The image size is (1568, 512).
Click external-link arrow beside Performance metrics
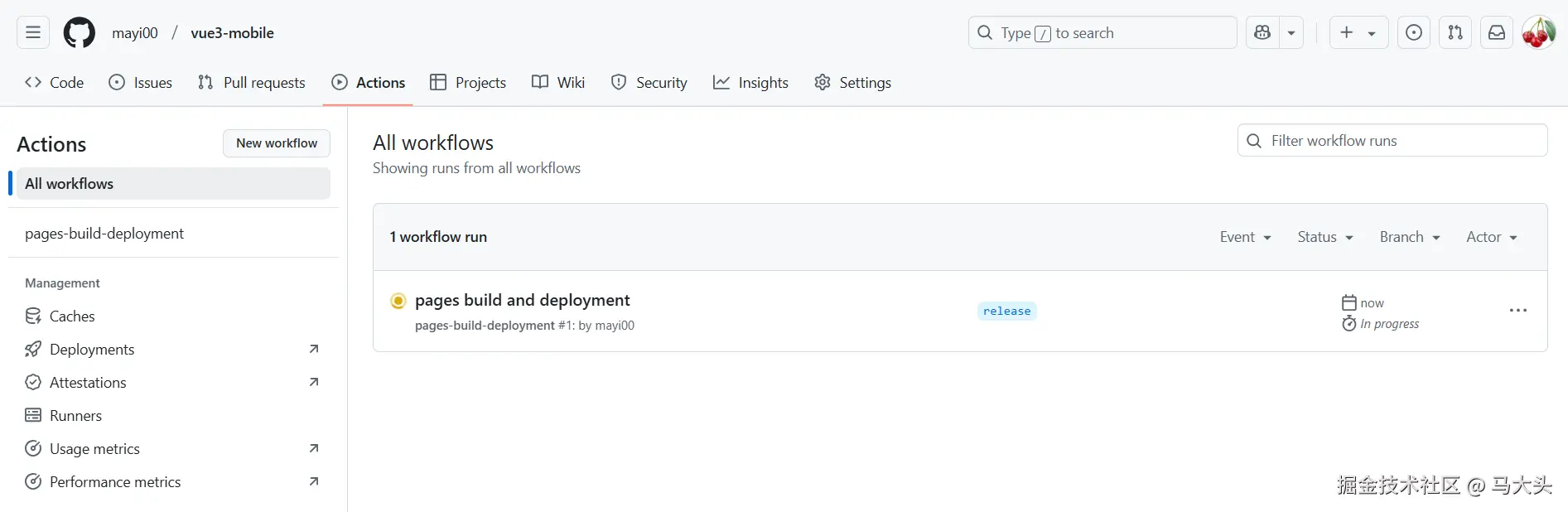314,481
